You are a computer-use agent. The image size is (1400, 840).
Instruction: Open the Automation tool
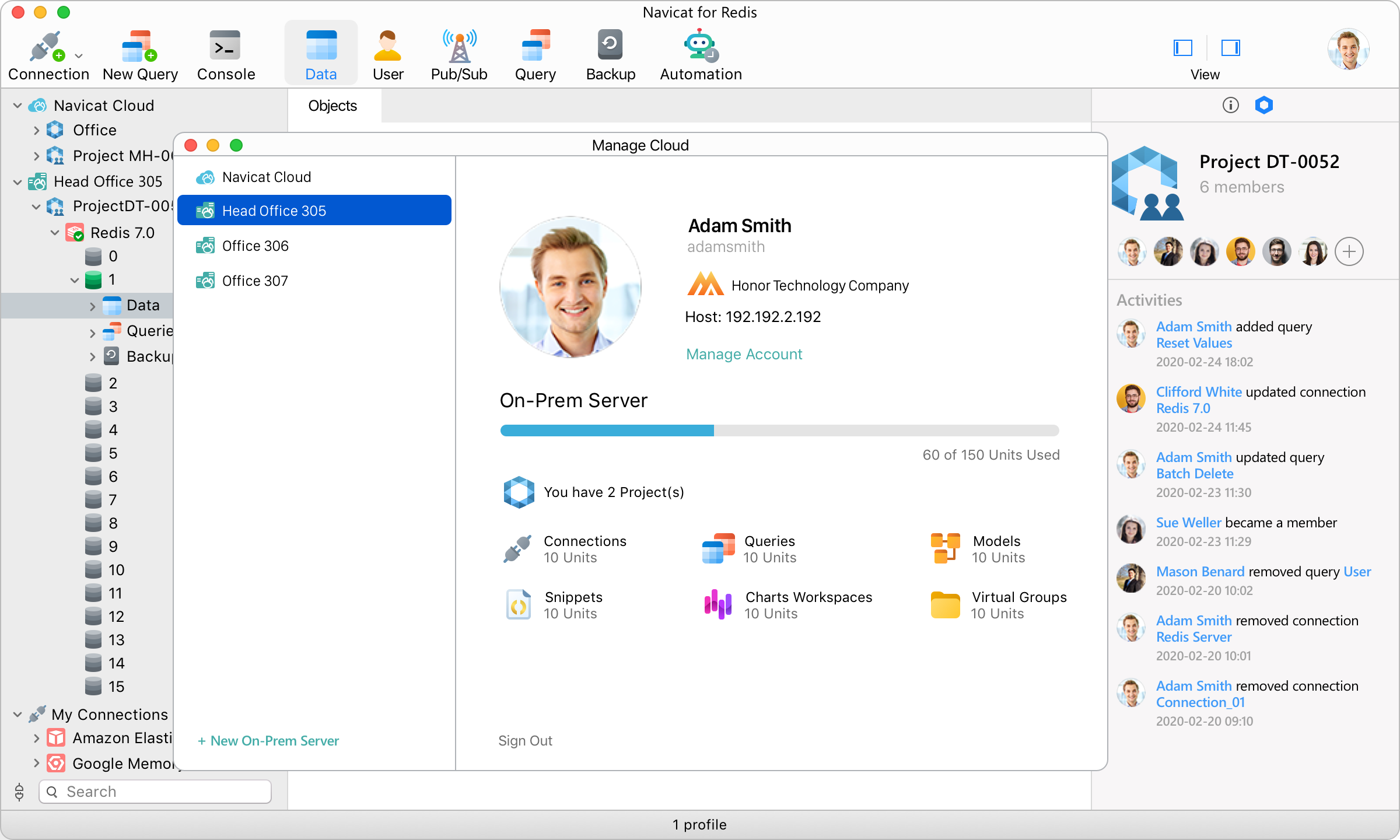coord(701,55)
